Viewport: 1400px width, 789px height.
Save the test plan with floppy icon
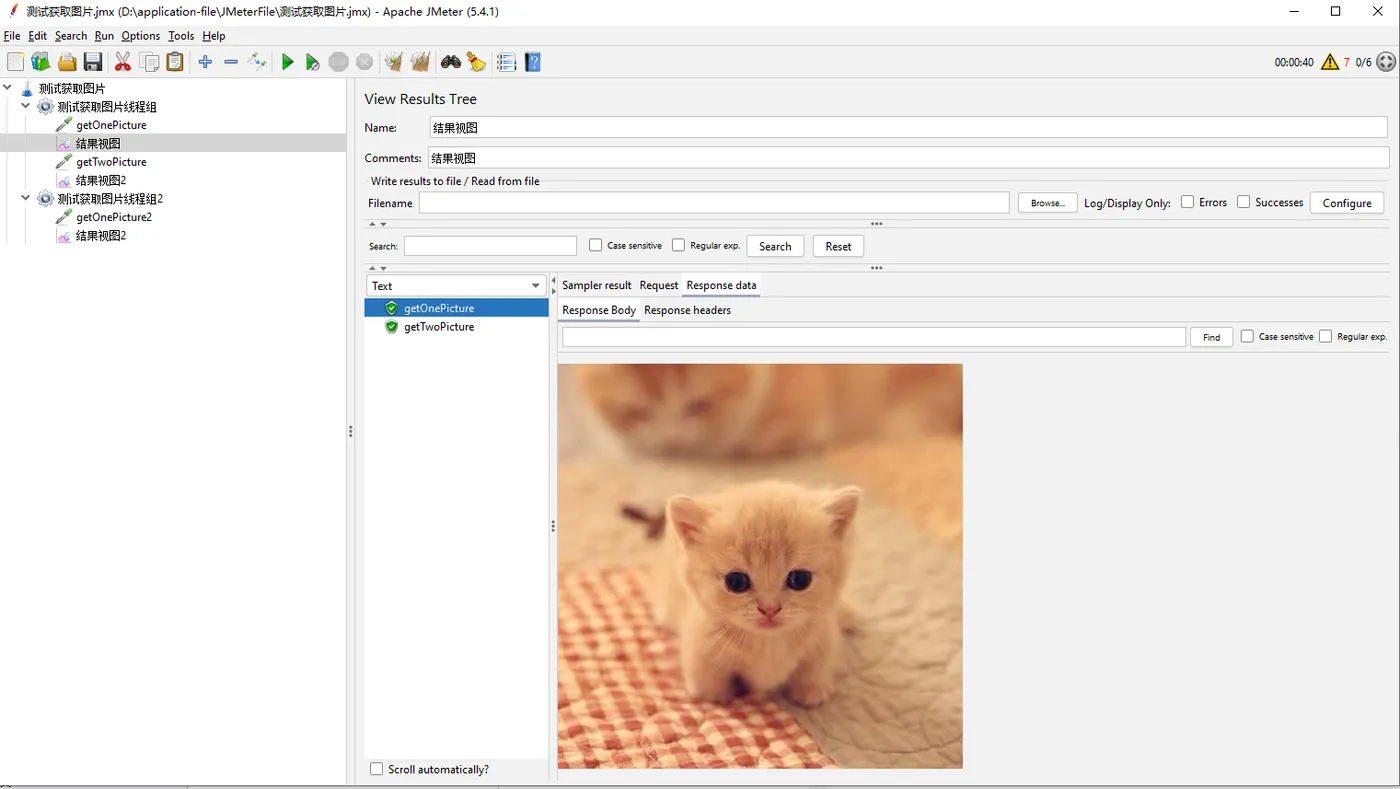click(93, 62)
